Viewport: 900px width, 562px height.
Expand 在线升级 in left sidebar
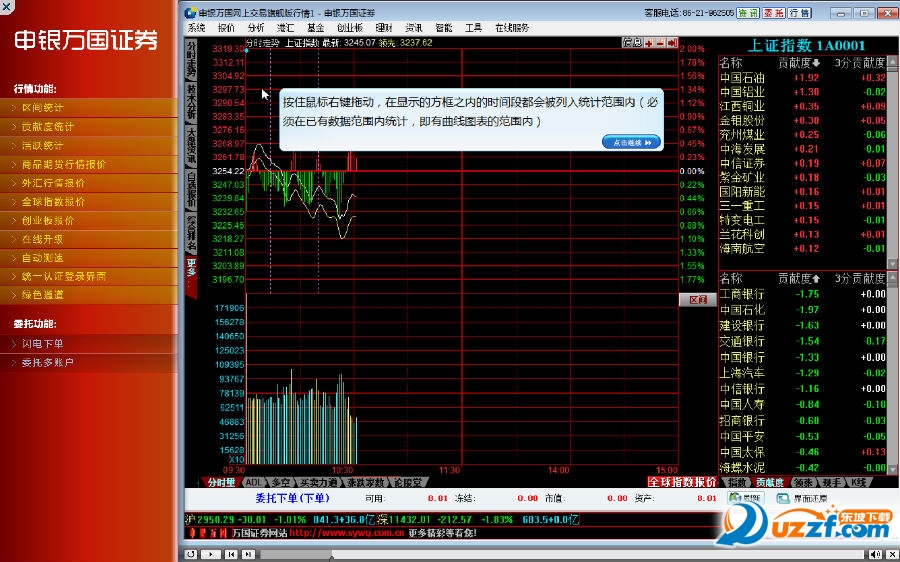click(88, 239)
